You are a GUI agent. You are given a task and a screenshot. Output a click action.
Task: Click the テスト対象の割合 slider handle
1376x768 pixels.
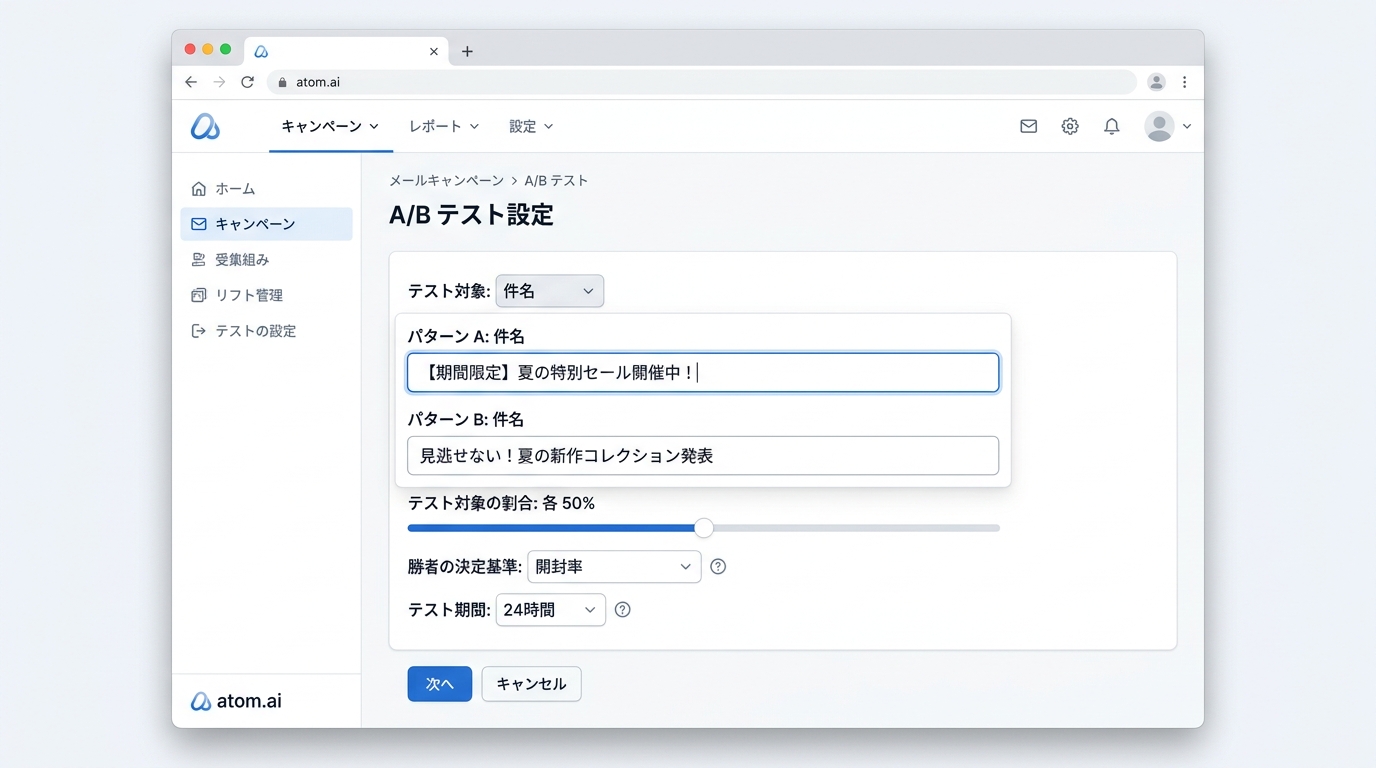click(x=704, y=528)
